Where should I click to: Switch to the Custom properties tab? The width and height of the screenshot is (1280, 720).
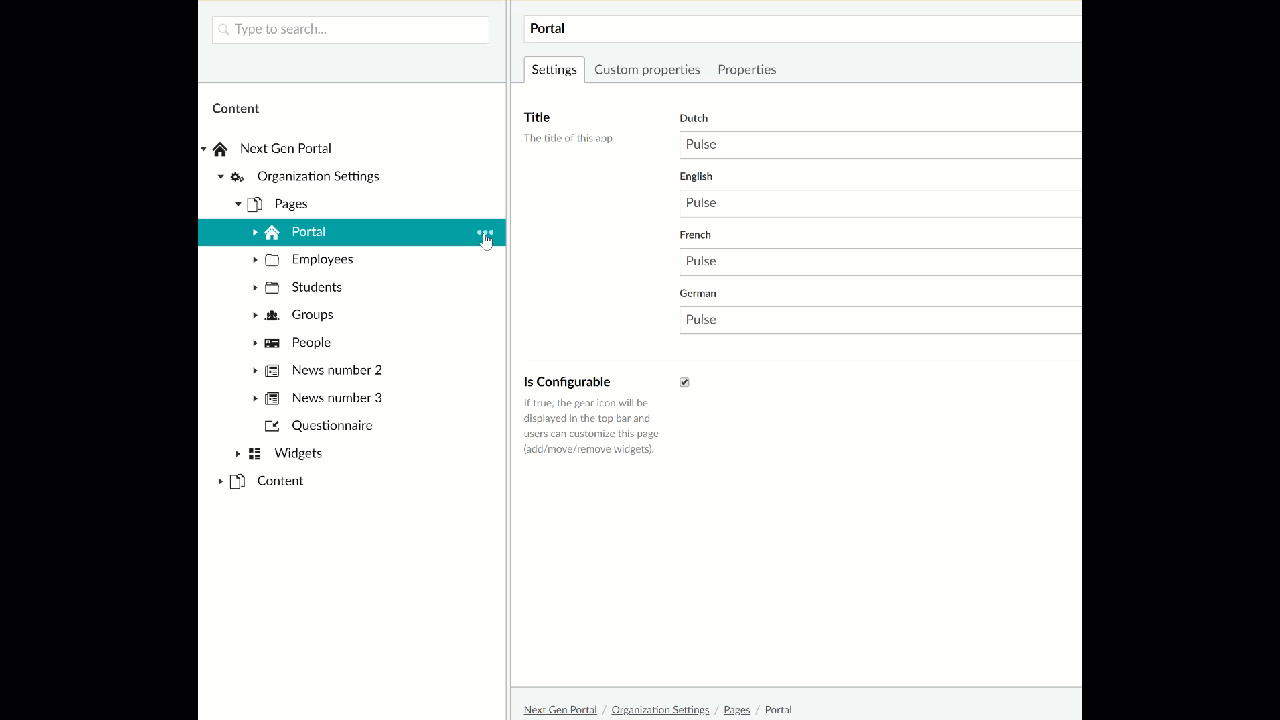click(647, 70)
